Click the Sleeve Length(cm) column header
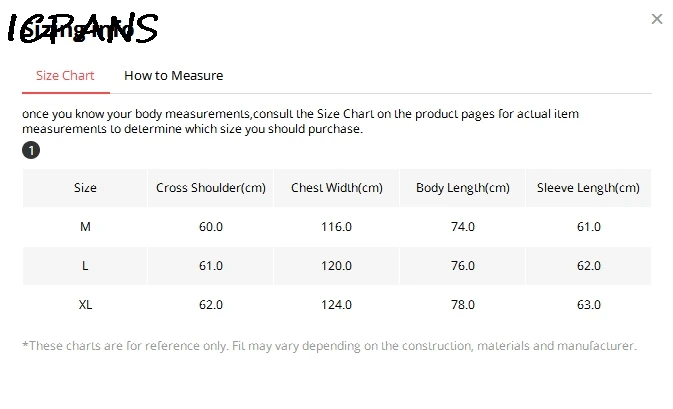The width and height of the screenshot is (673, 409). [588, 187]
